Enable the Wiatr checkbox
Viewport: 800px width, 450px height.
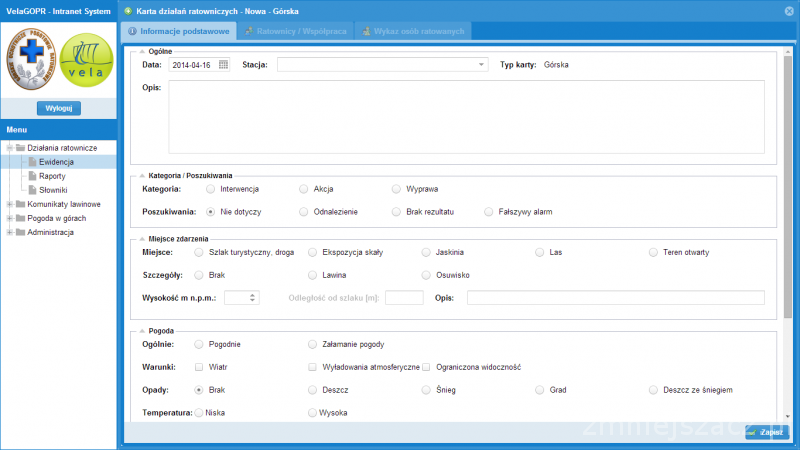[199, 367]
